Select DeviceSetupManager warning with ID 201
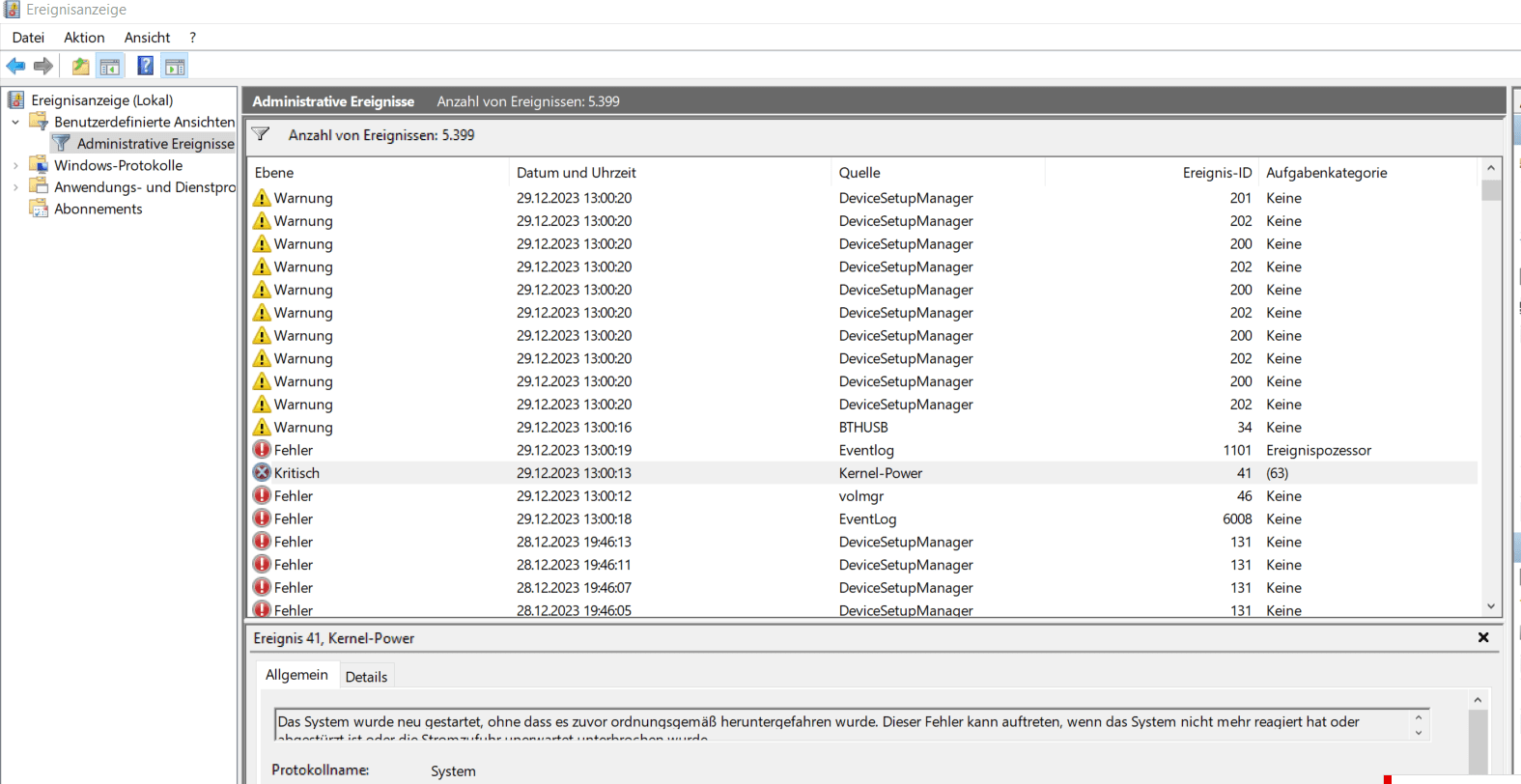The image size is (1521, 784). coord(862,197)
